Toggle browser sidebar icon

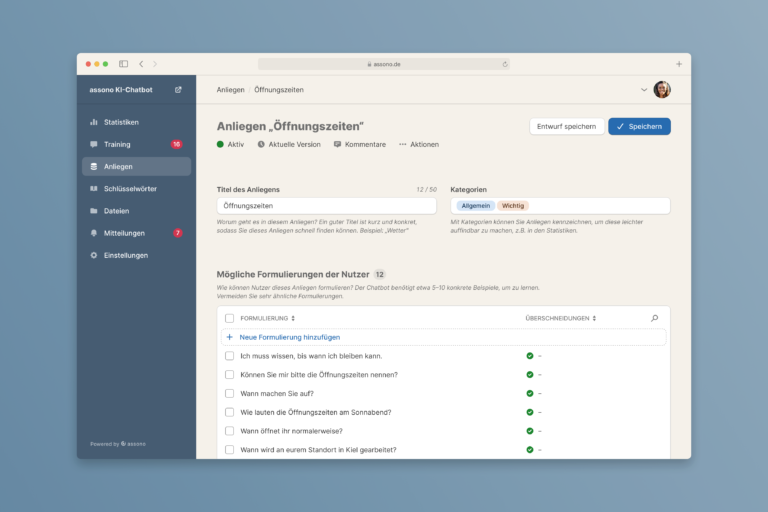123,64
